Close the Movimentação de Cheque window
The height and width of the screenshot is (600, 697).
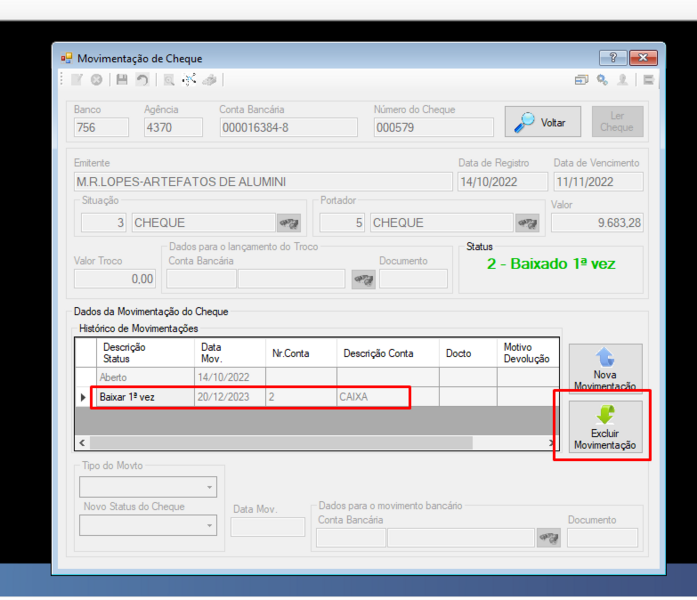click(643, 58)
